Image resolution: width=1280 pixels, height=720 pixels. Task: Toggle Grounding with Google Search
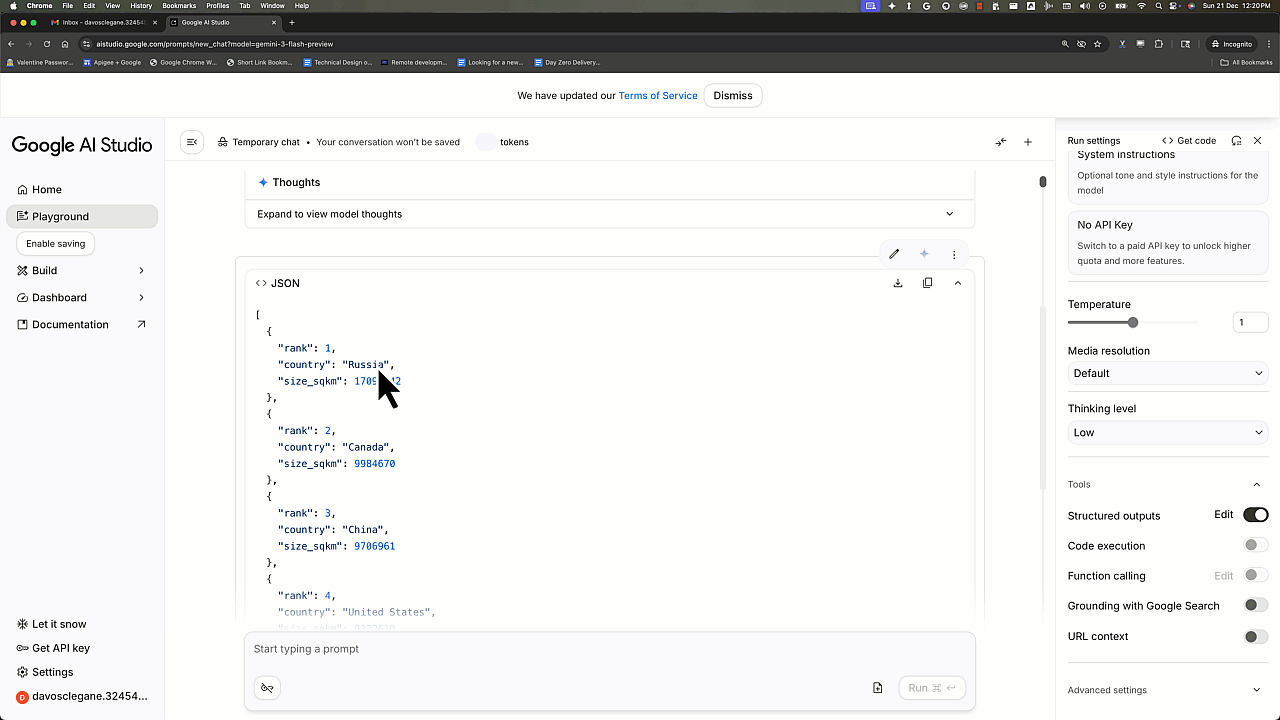pos(1256,605)
